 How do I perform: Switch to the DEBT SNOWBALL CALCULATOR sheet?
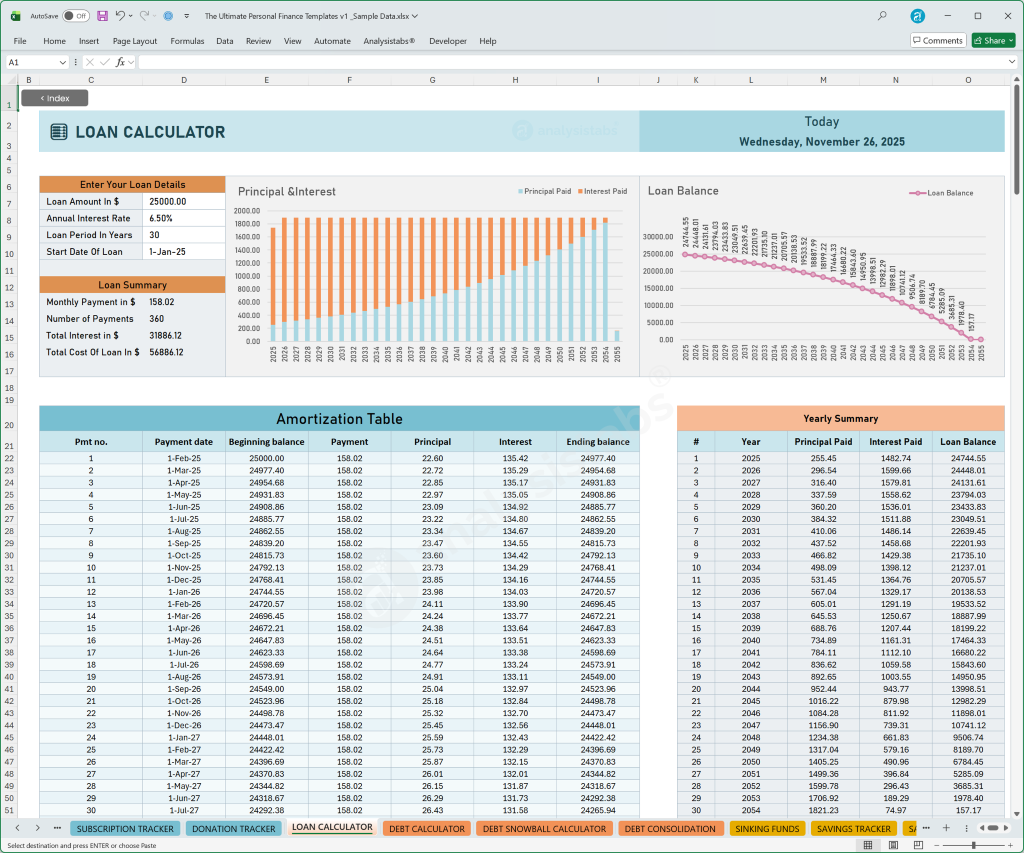pos(544,828)
